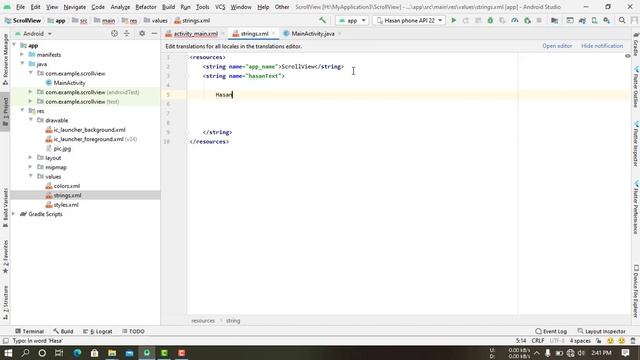Open the Logcat tool window

click(x=98, y=331)
